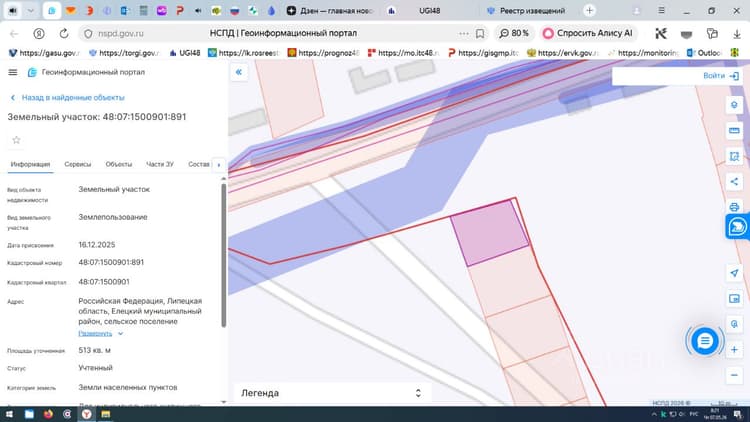This screenshot has width=750, height=422.
Task: Switch to the Части ЗУ tab
Action: pyautogui.click(x=160, y=164)
